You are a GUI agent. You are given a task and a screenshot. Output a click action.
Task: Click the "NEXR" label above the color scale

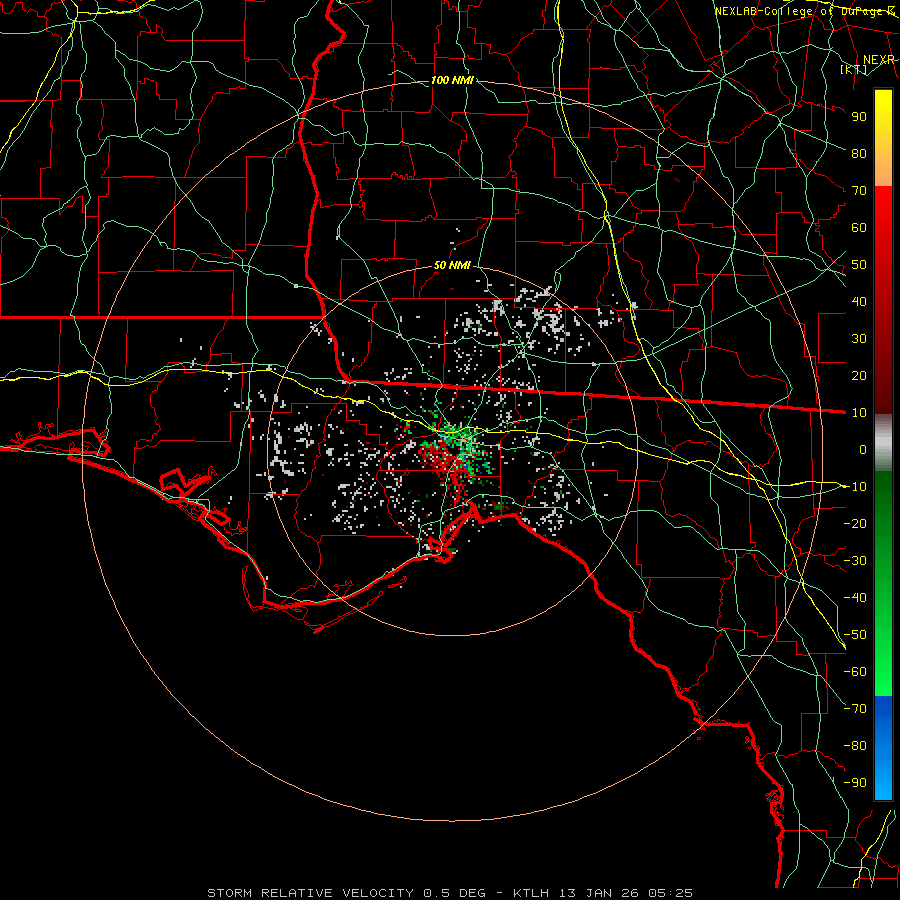(x=879, y=60)
